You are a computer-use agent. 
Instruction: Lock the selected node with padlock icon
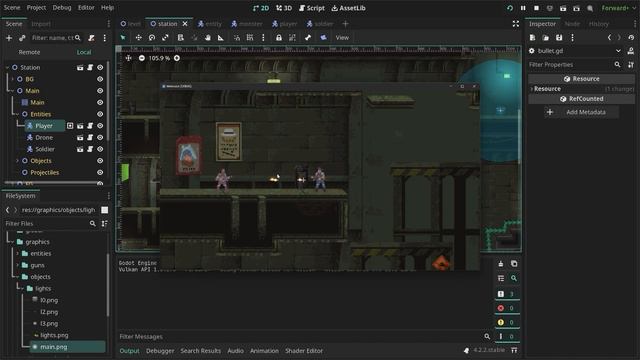(x=279, y=38)
